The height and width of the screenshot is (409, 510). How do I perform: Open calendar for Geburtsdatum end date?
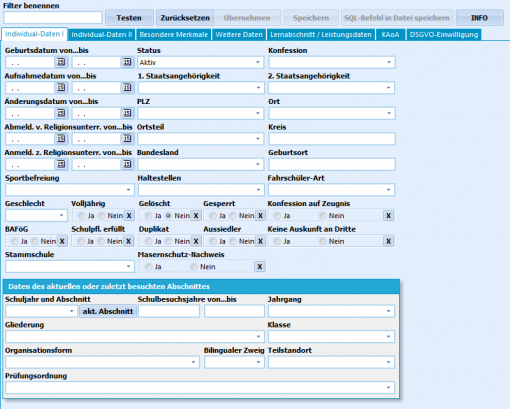tap(127, 62)
